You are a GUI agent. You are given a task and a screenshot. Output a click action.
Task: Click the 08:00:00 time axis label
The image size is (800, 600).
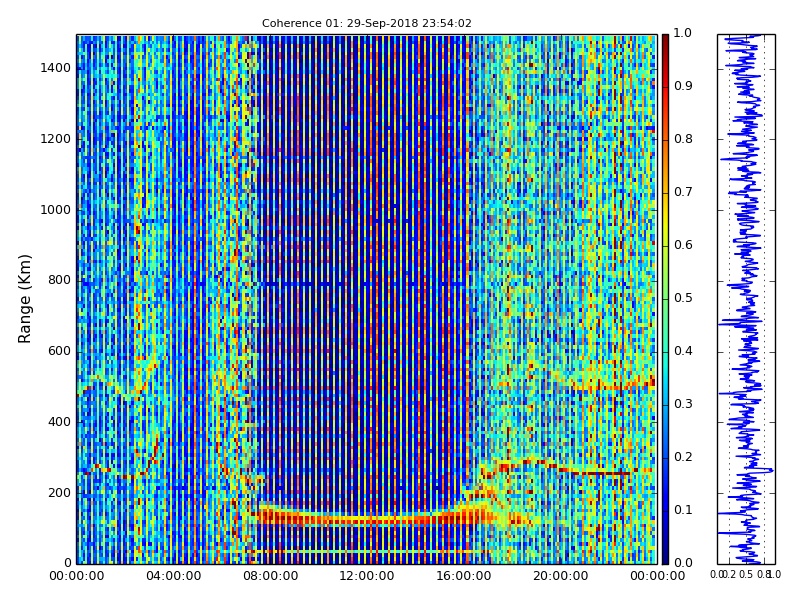(270, 576)
